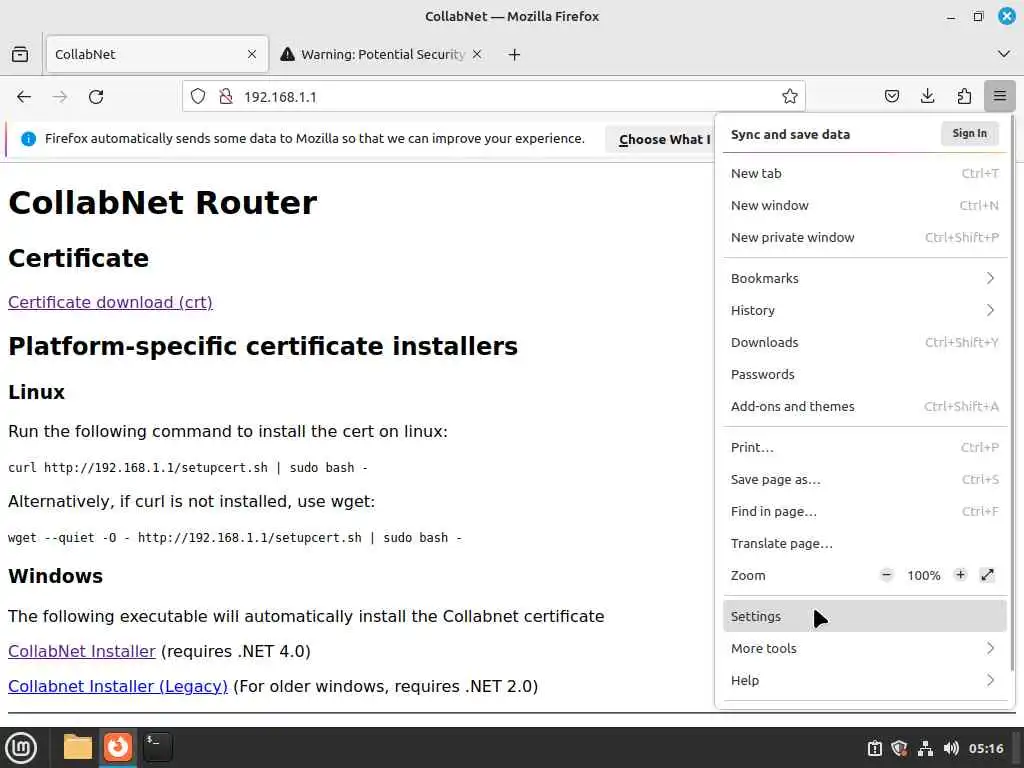1024x768 pixels.
Task: Open the clock showing 05:16
Action: [985, 748]
